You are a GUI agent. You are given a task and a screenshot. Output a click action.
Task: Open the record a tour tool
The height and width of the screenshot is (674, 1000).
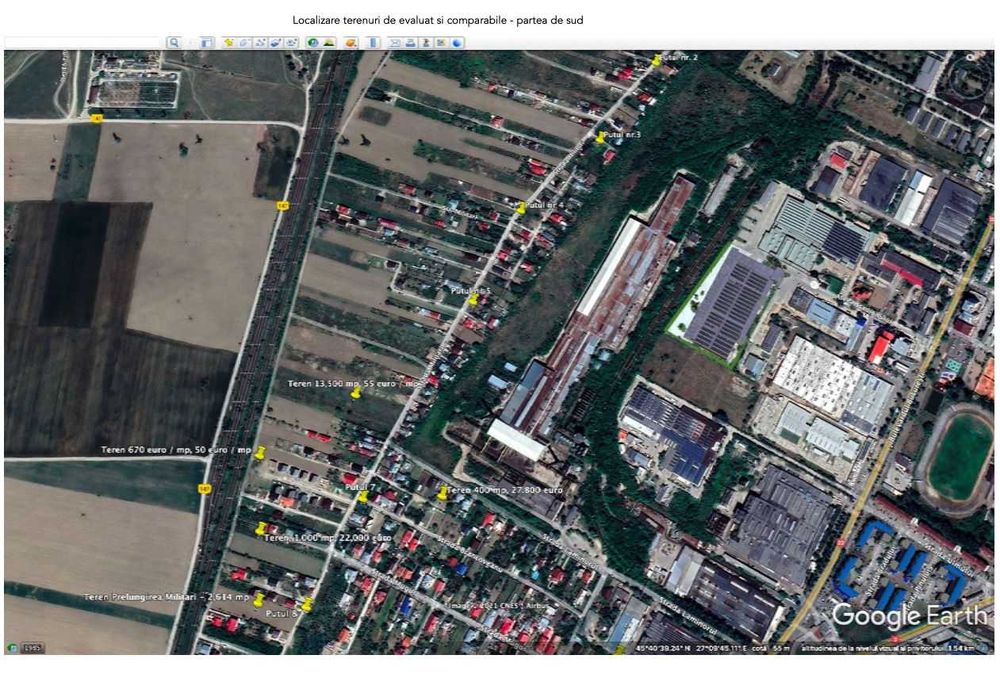(292, 43)
